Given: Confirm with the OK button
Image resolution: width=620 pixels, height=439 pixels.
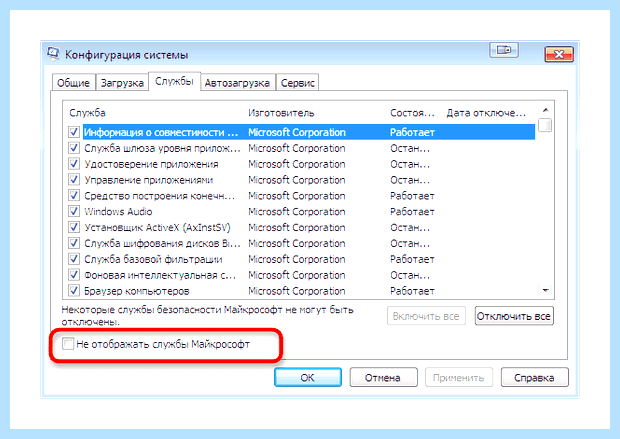Looking at the screenshot, I should [308, 377].
